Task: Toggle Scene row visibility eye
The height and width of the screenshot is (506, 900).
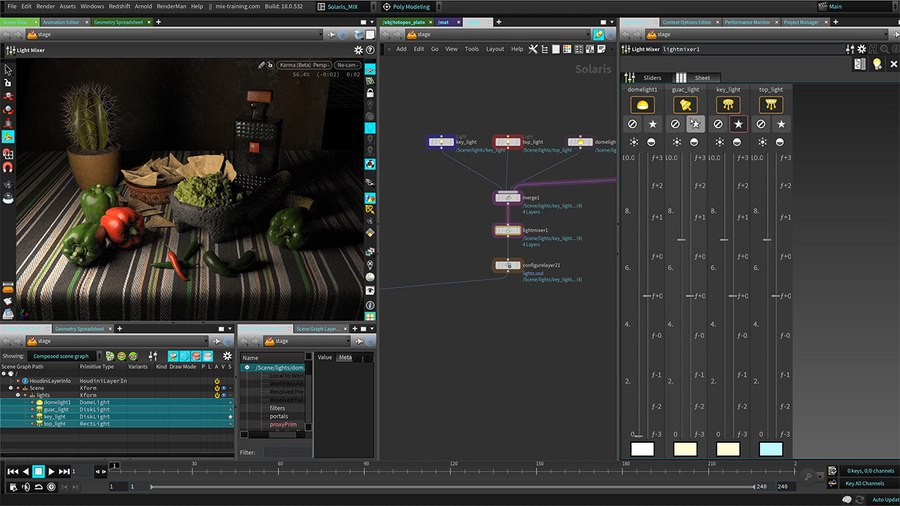Action: click(224, 388)
